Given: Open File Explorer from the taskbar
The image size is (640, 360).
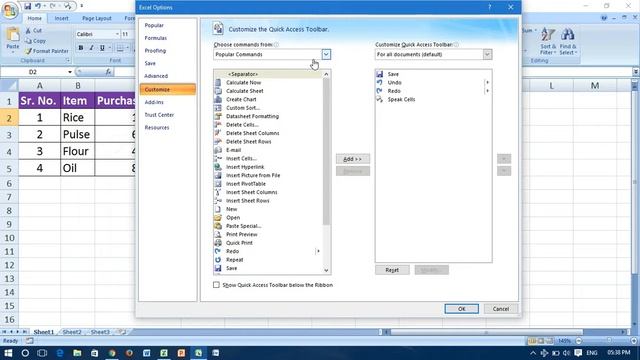Looking at the screenshot, I should pyautogui.click(x=77, y=353).
